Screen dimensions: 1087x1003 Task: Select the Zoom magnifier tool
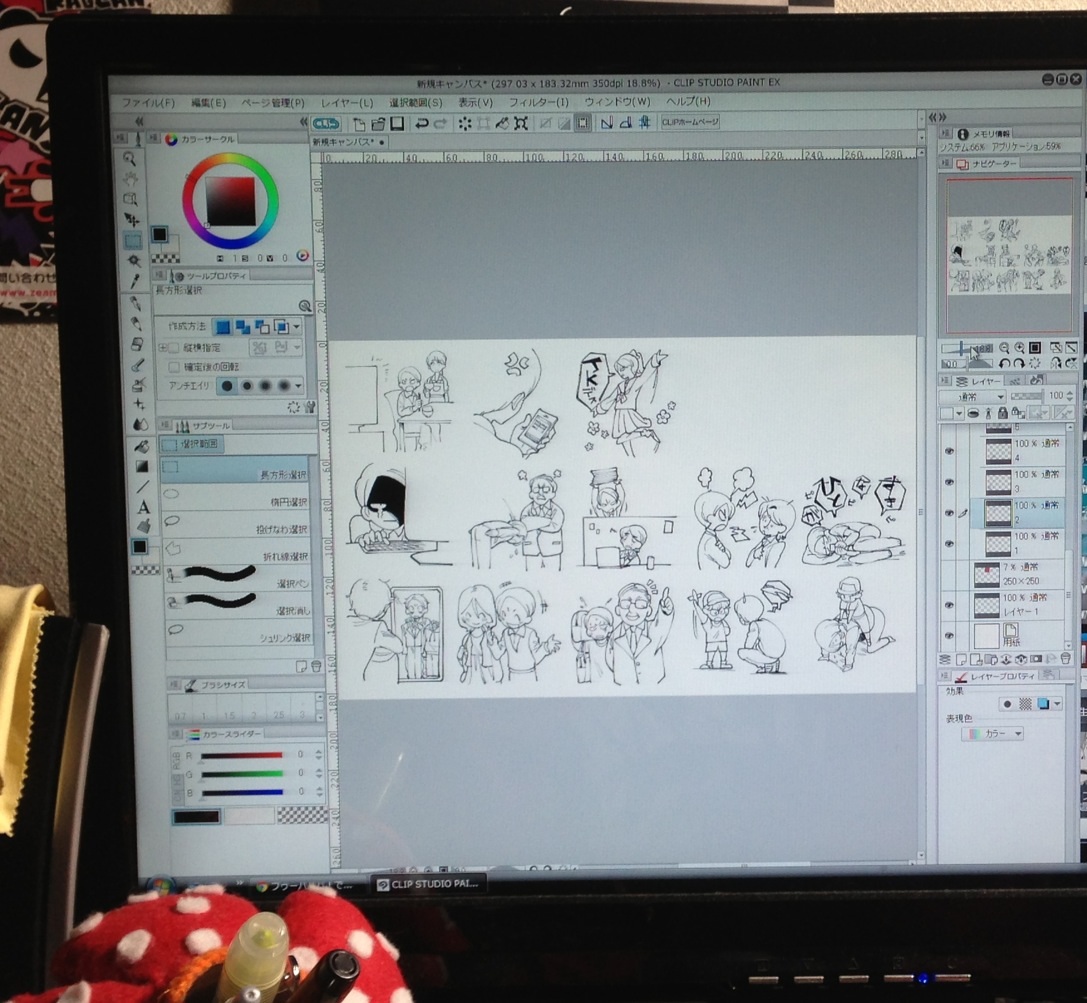(130, 159)
